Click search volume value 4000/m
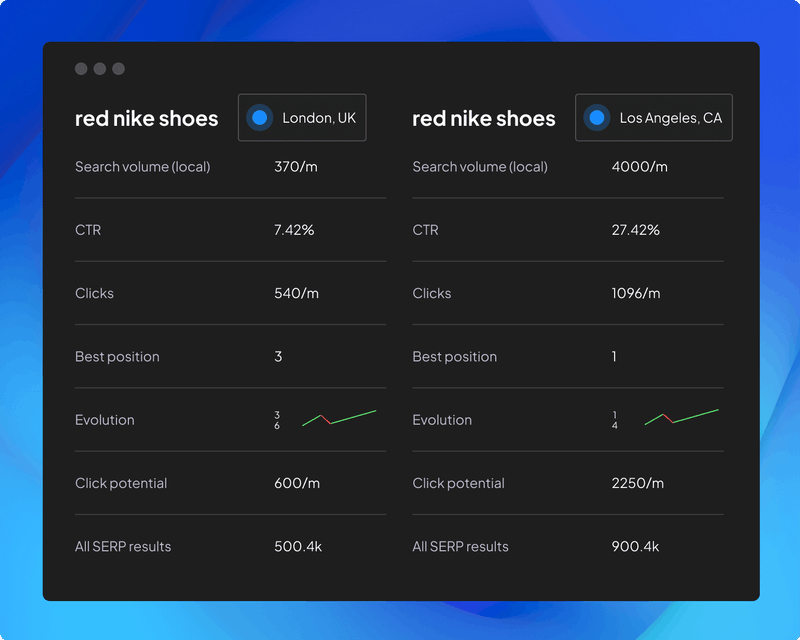Viewport: 800px width, 640px height. pyautogui.click(x=639, y=167)
